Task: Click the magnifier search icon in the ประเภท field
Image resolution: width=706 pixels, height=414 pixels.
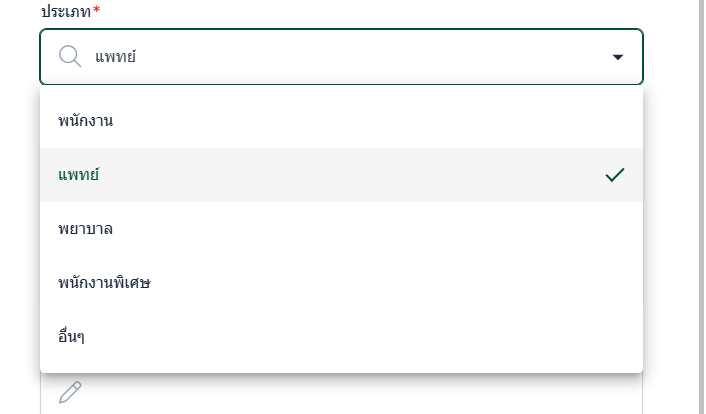Action: pyautogui.click(x=70, y=57)
